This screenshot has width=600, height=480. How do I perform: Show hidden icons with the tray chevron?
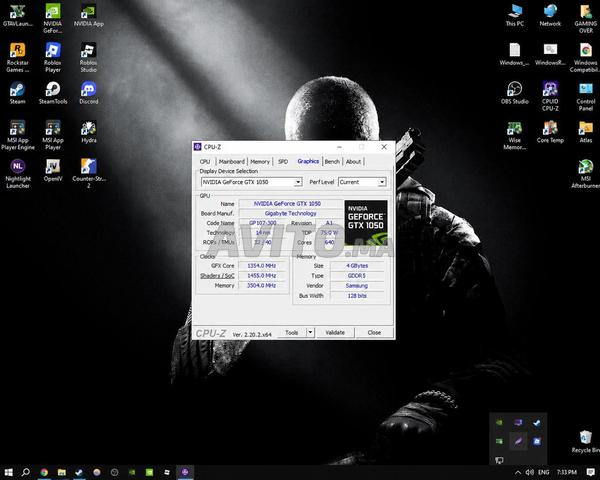tap(518, 472)
